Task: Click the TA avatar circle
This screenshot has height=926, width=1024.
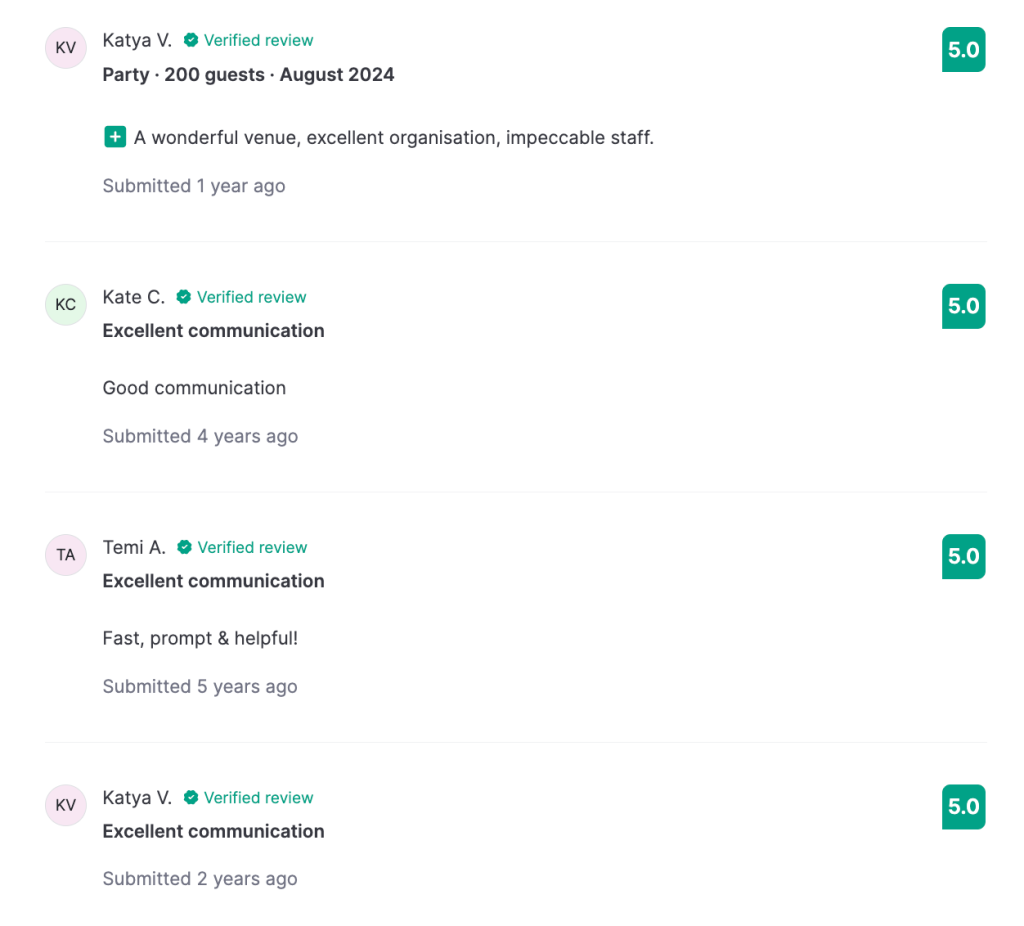Action: [x=66, y=555]
